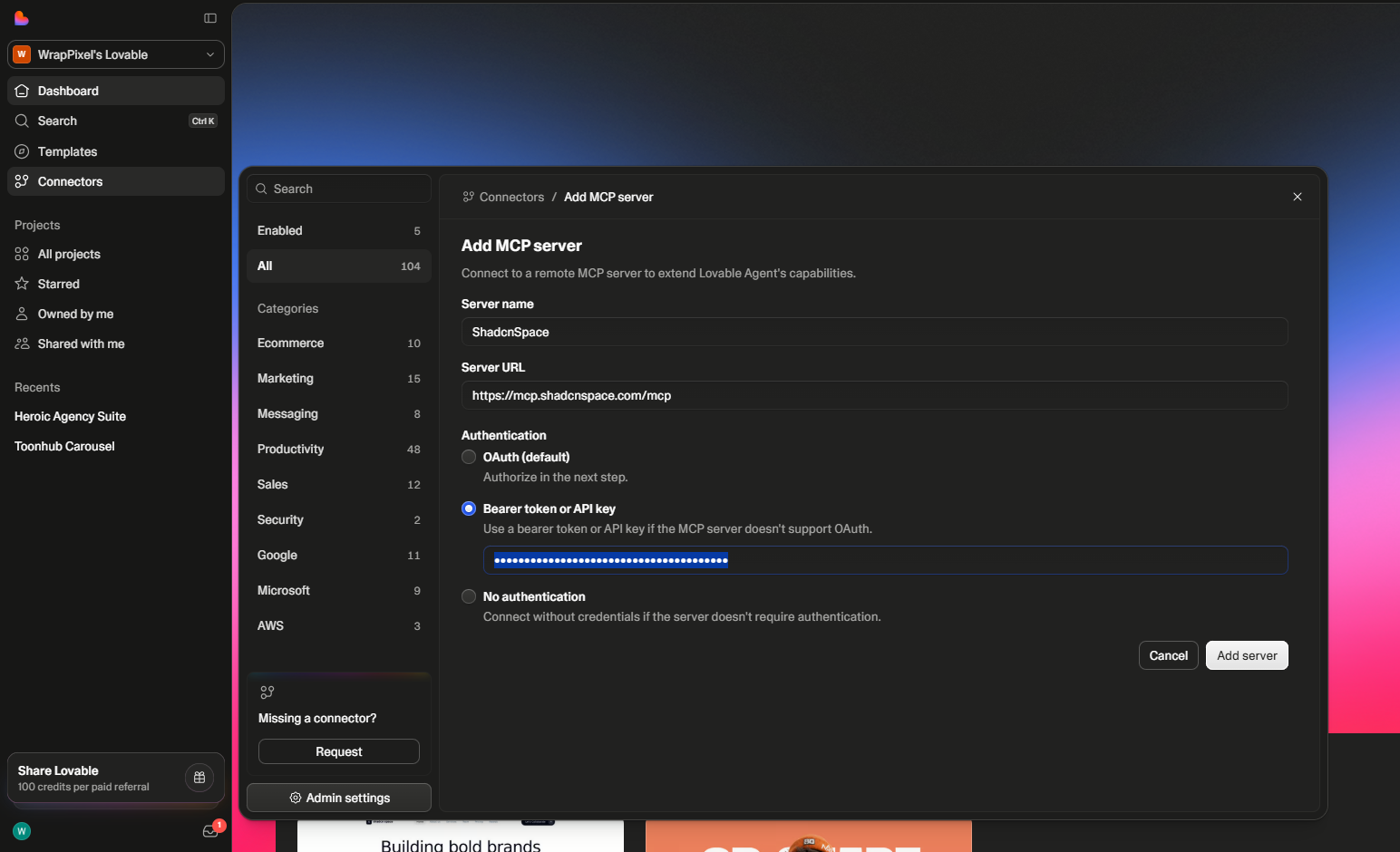This screenshot has width=1400, height=852.
Task: Open the green W user avatar
Action: [x=22, y=831]
